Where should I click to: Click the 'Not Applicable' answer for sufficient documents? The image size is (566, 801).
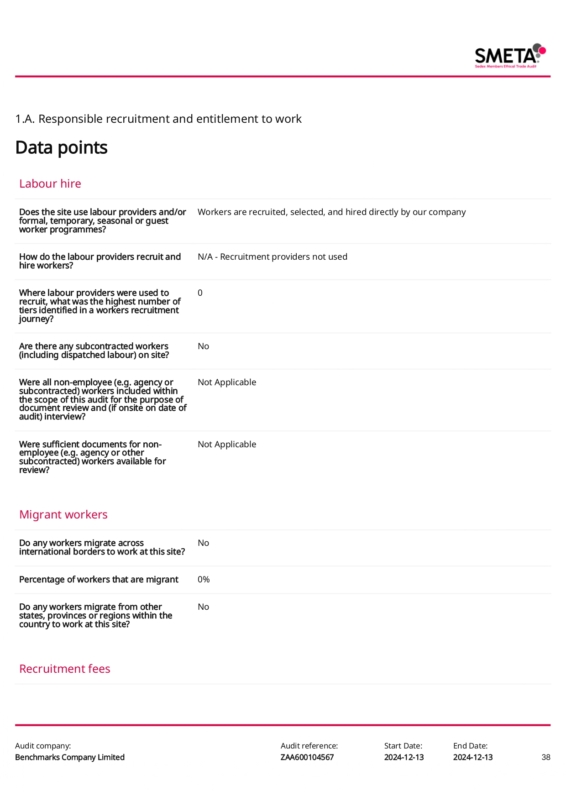227,444
